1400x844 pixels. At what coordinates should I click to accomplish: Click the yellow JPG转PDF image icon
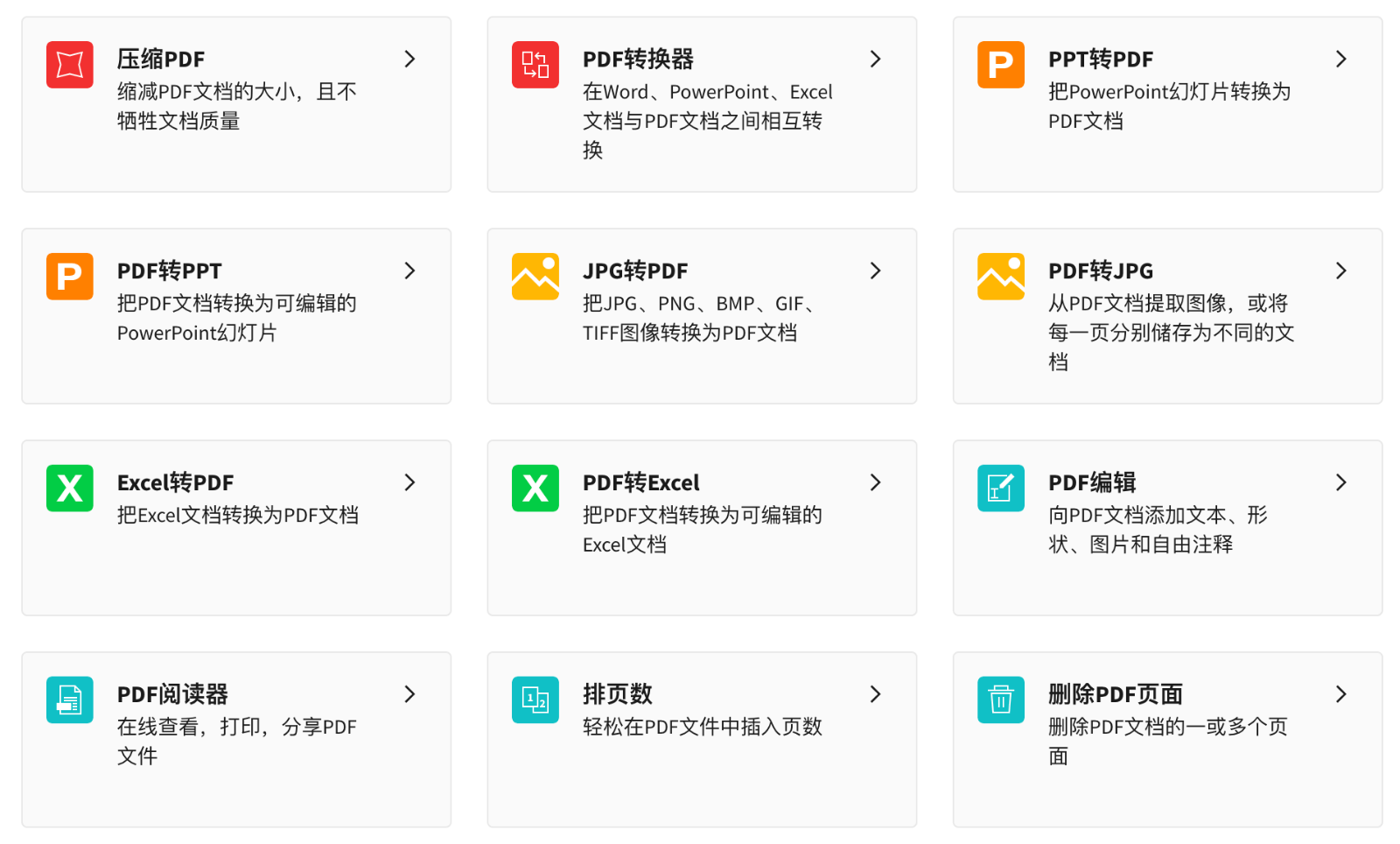click(x=535, y=277)
